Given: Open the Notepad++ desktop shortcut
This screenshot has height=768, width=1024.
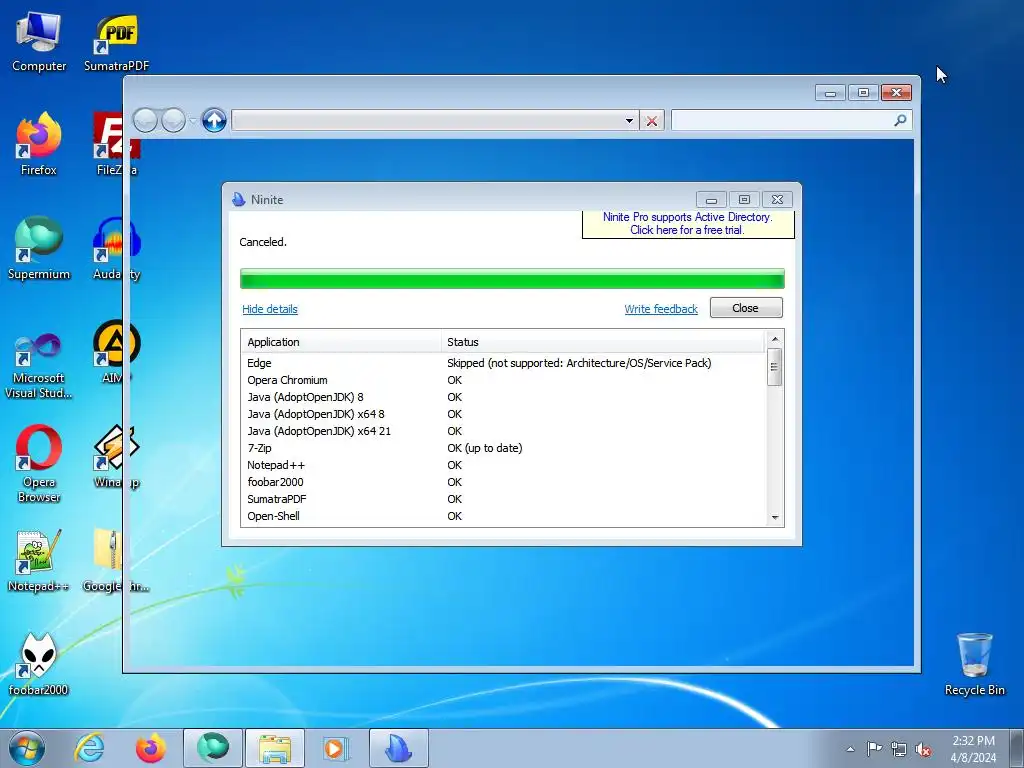Looking at the screenshot, I should 39,562.
